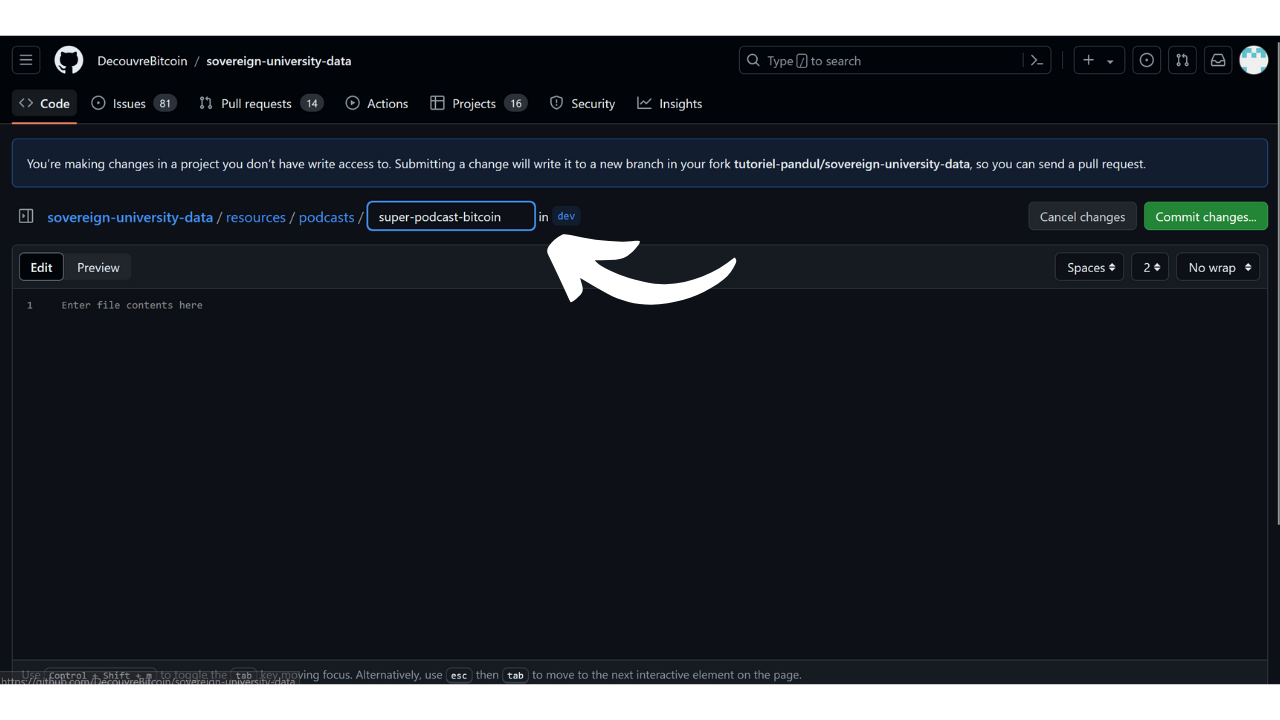Switch to the Actions tab
The height and width of the screenshot is (720, 1280).
pos(377,103)
